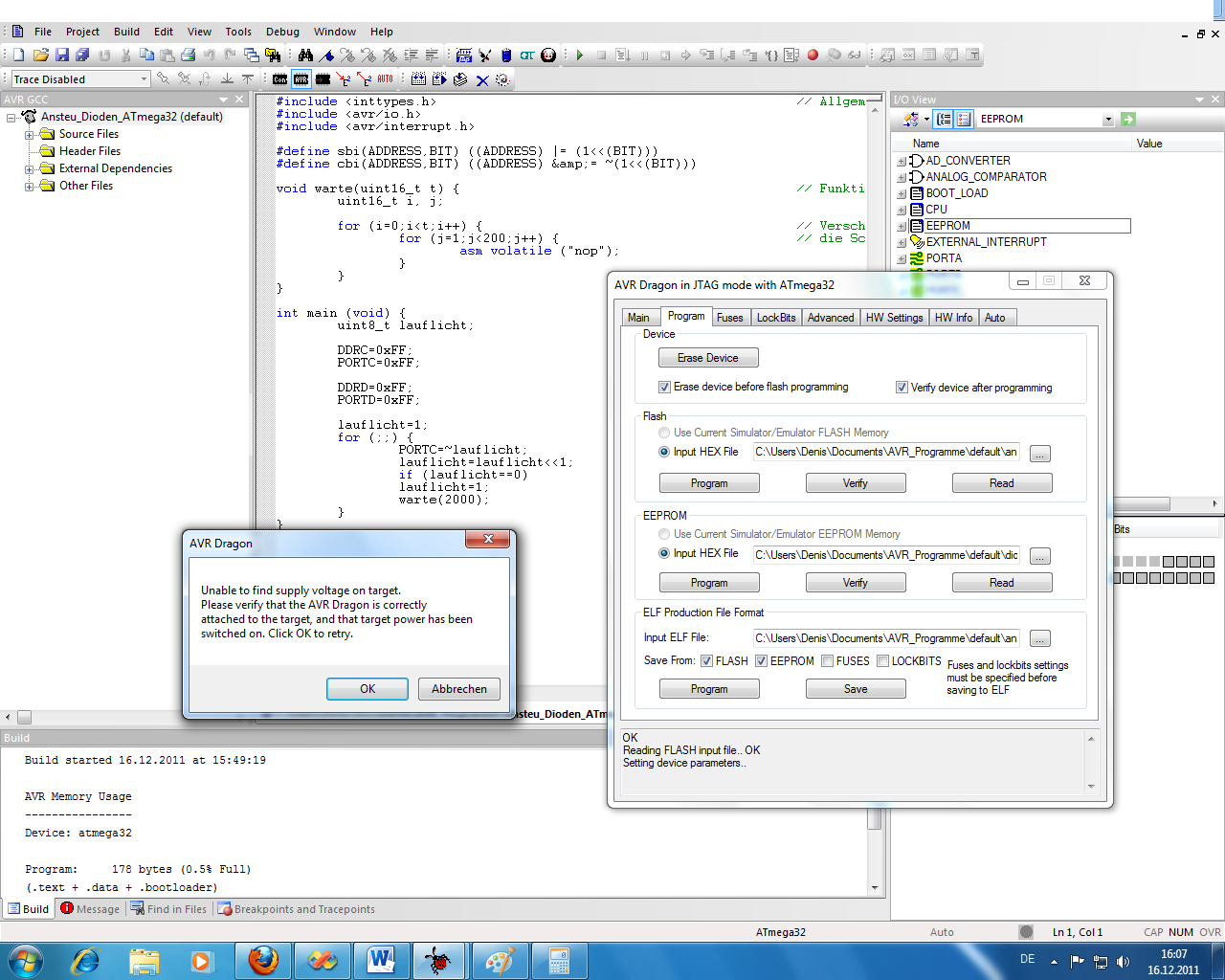Print the source file via printer icon

pyautogui.click(x=189, y=55)
